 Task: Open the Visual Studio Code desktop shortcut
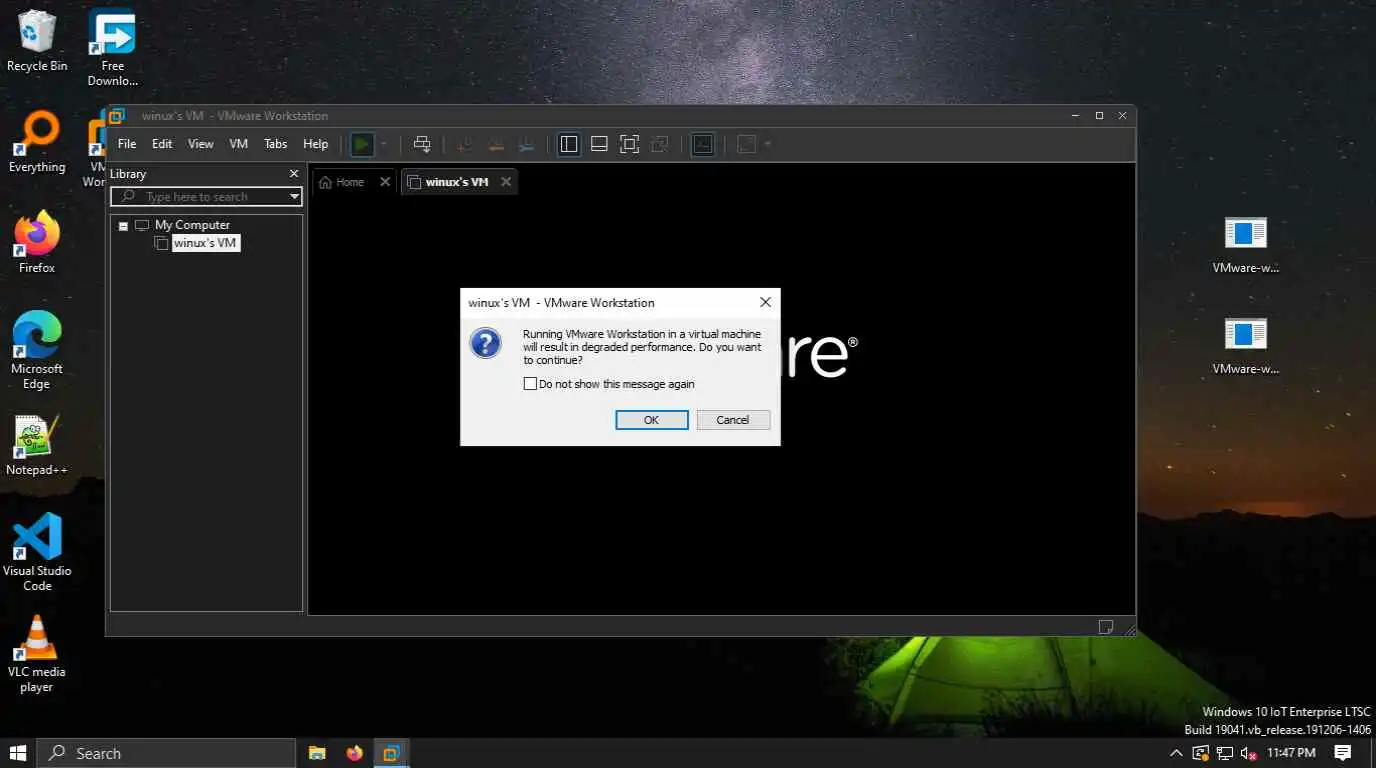coord(37,552)
